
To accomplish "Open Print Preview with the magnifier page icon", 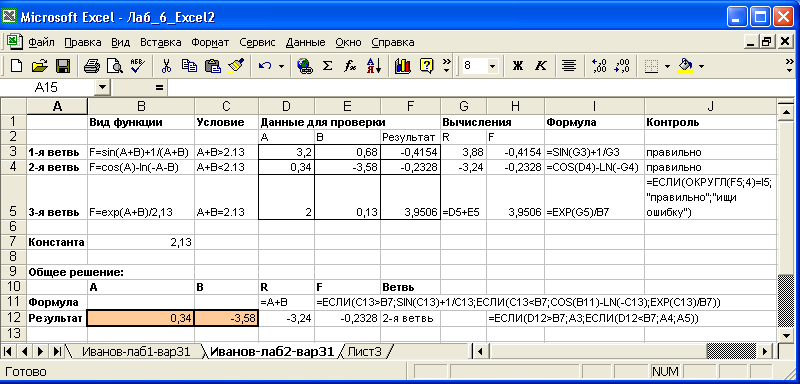I will 115,66.
